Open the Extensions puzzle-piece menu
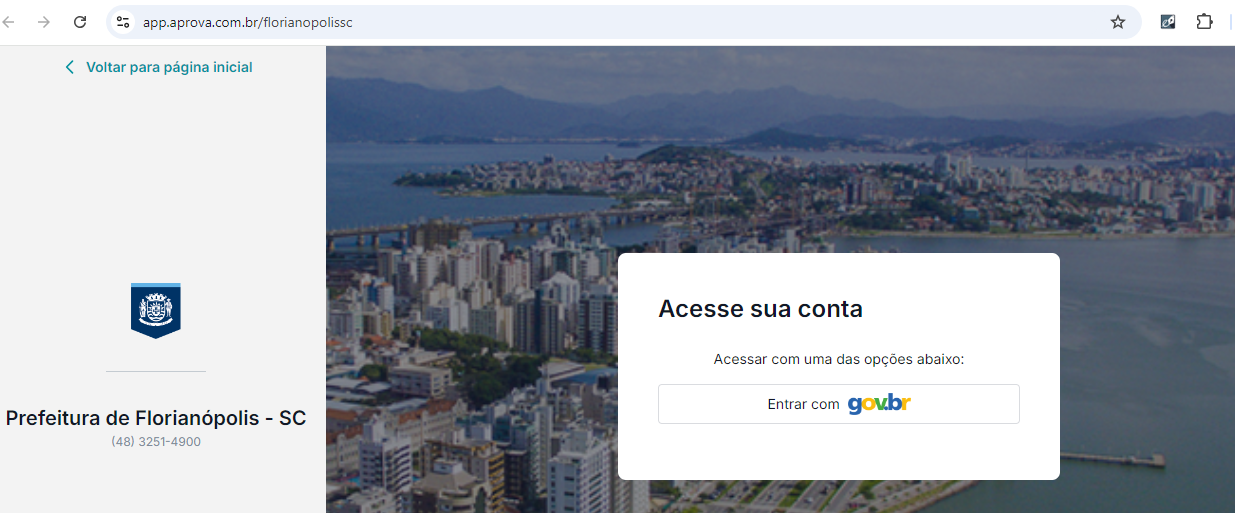Screen dimensions: 1235x513 1204,22
